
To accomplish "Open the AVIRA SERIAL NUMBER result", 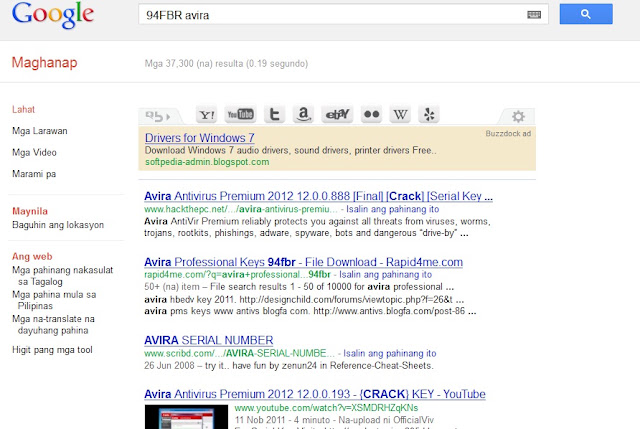I will (209, 340).
